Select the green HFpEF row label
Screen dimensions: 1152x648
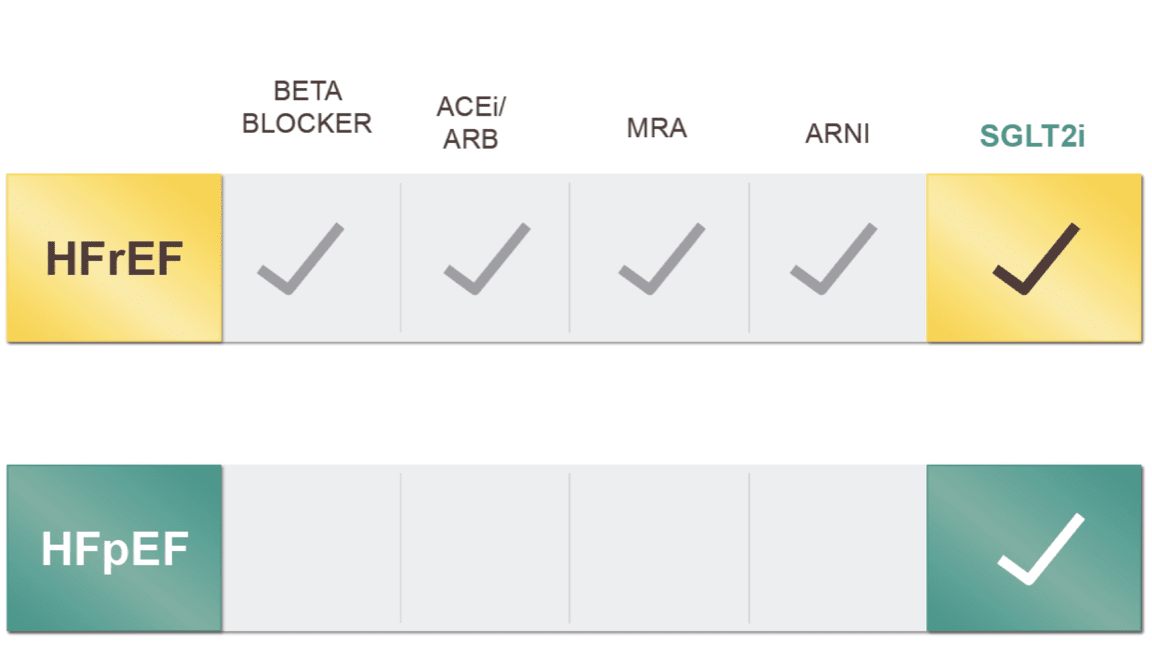(x=114, y=549)
